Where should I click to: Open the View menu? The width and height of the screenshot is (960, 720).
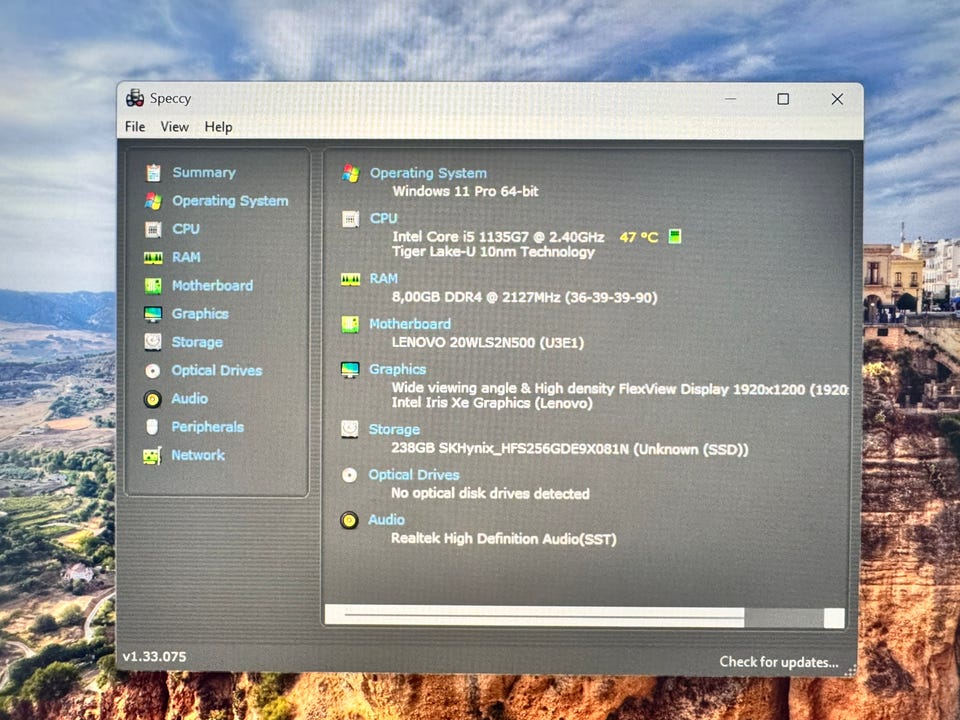click(x=174, y=127)
